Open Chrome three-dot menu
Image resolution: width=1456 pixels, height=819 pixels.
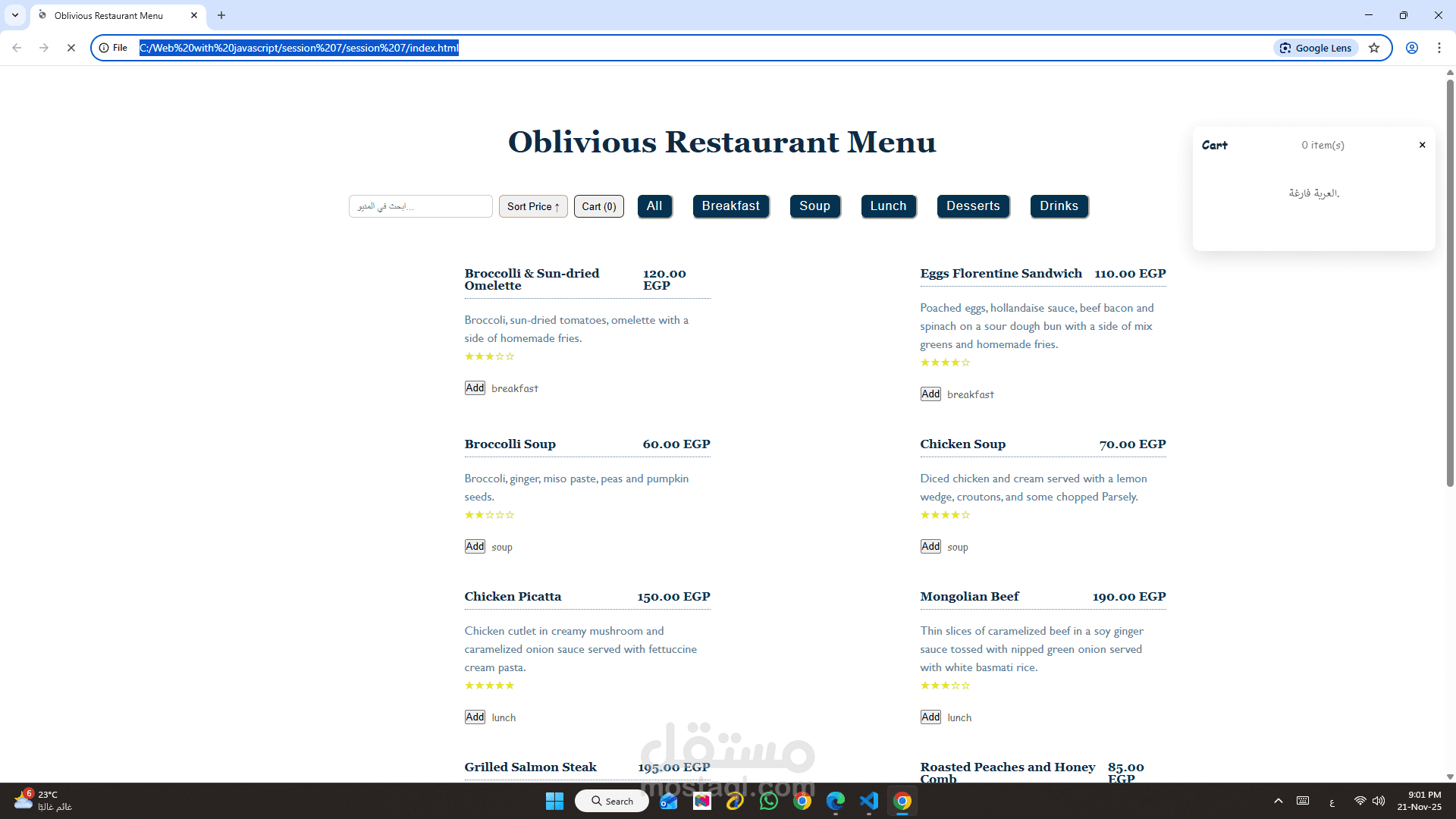pos(1439,48)
